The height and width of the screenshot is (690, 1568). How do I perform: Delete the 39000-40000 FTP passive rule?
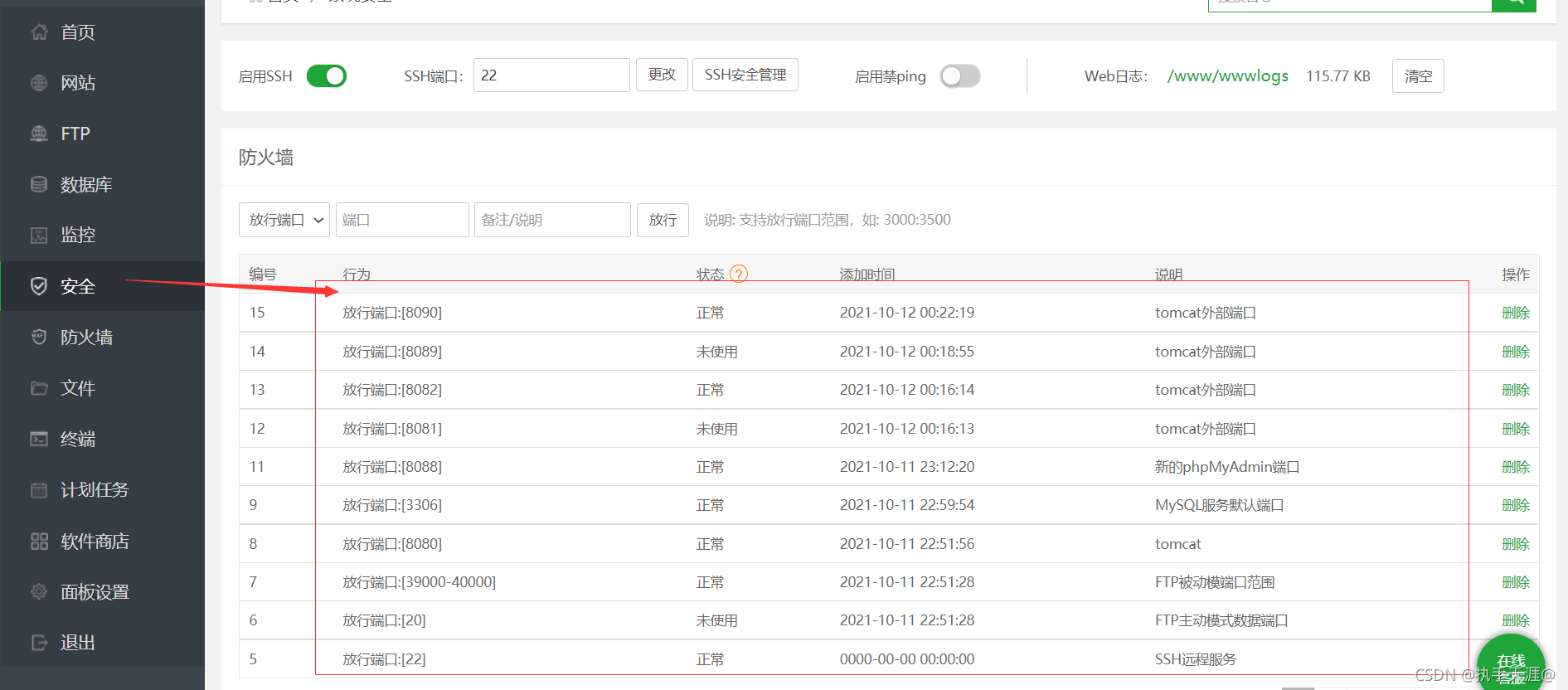[x=1516, y=582]
